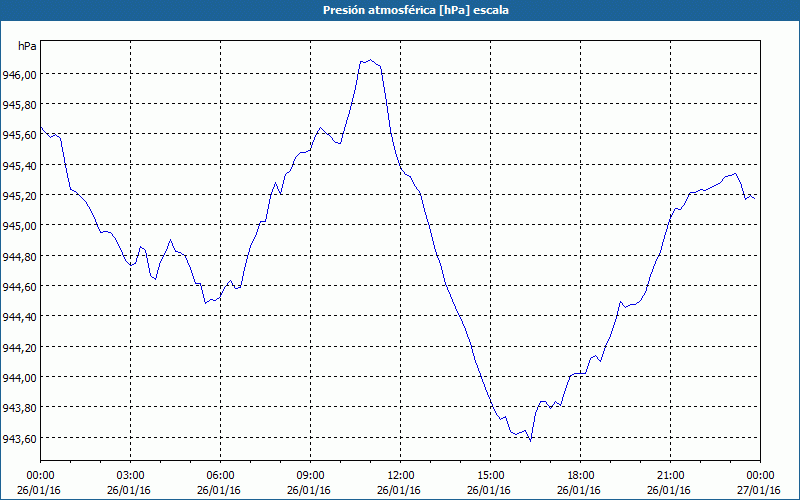Select the 945,20 y-axis value
This screenshot has width=800, height=500.
[19, 196]
